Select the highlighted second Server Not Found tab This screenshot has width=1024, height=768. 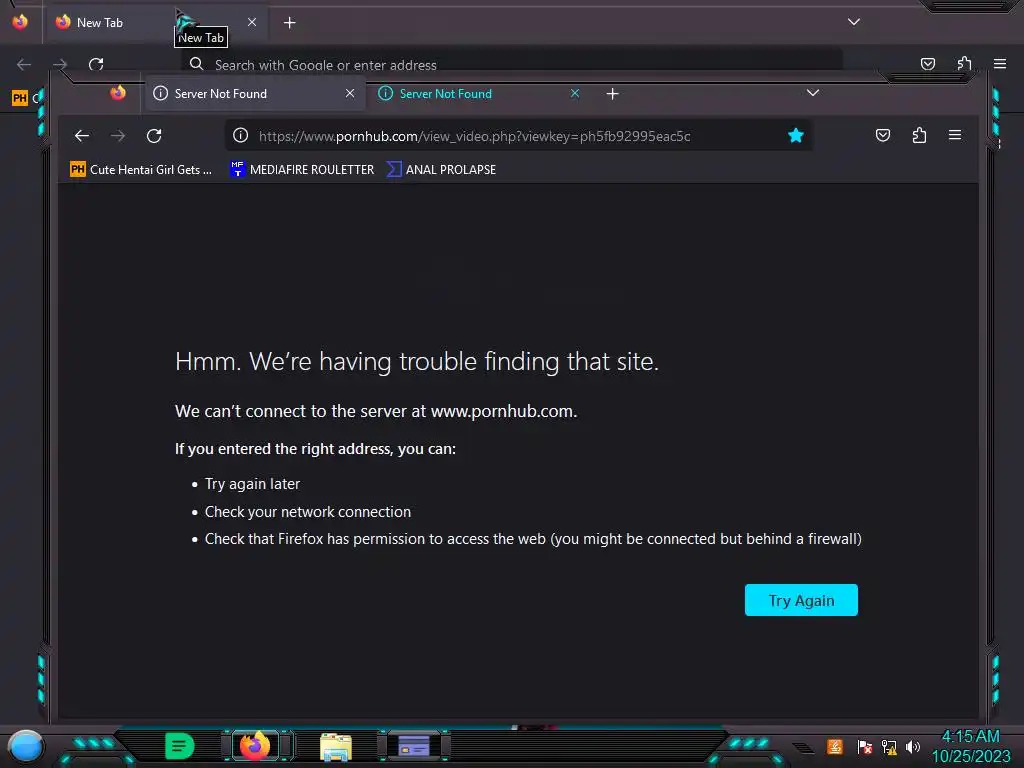point(479,93)
